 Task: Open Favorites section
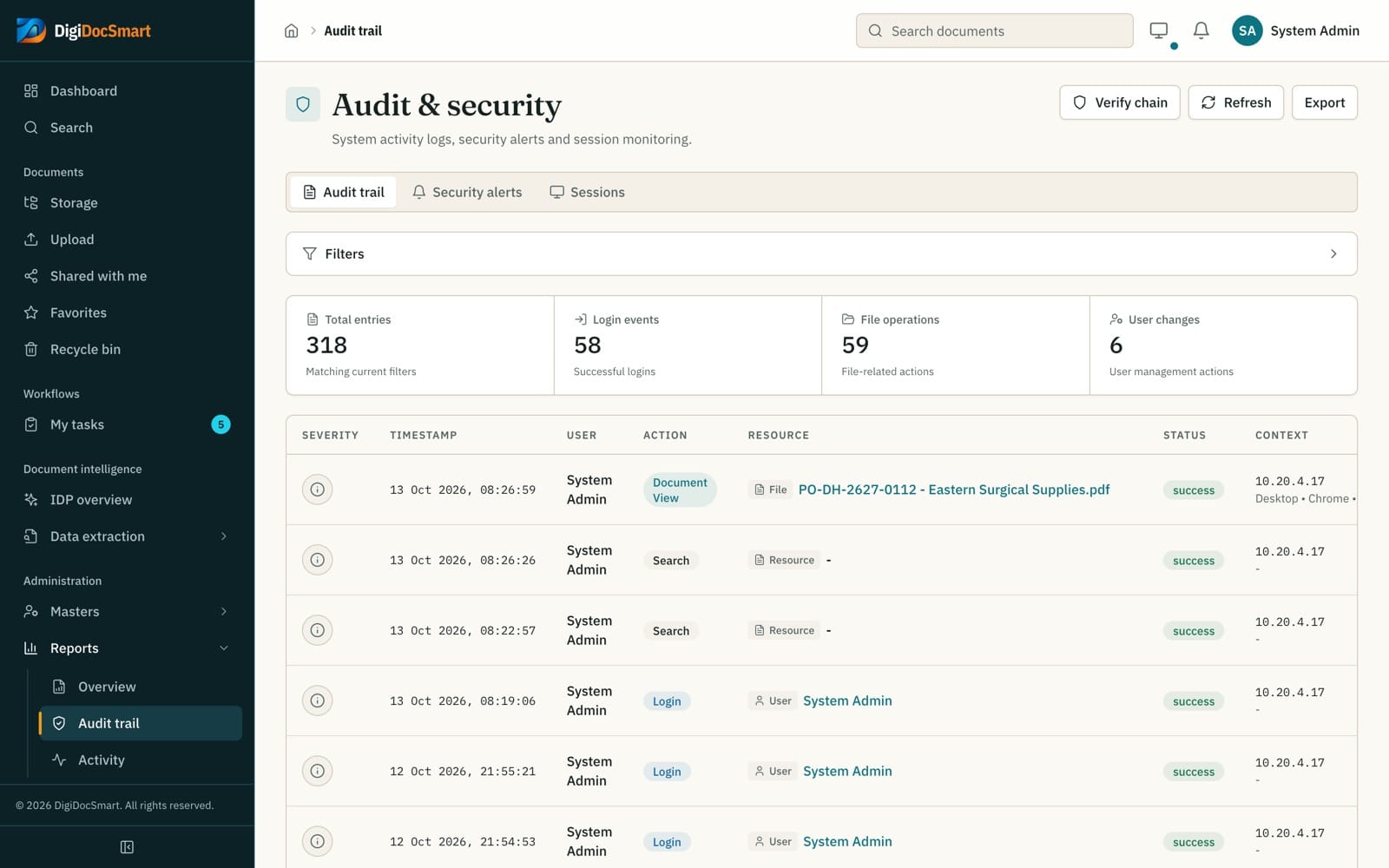pyautogui.click(x=127, y=312)
